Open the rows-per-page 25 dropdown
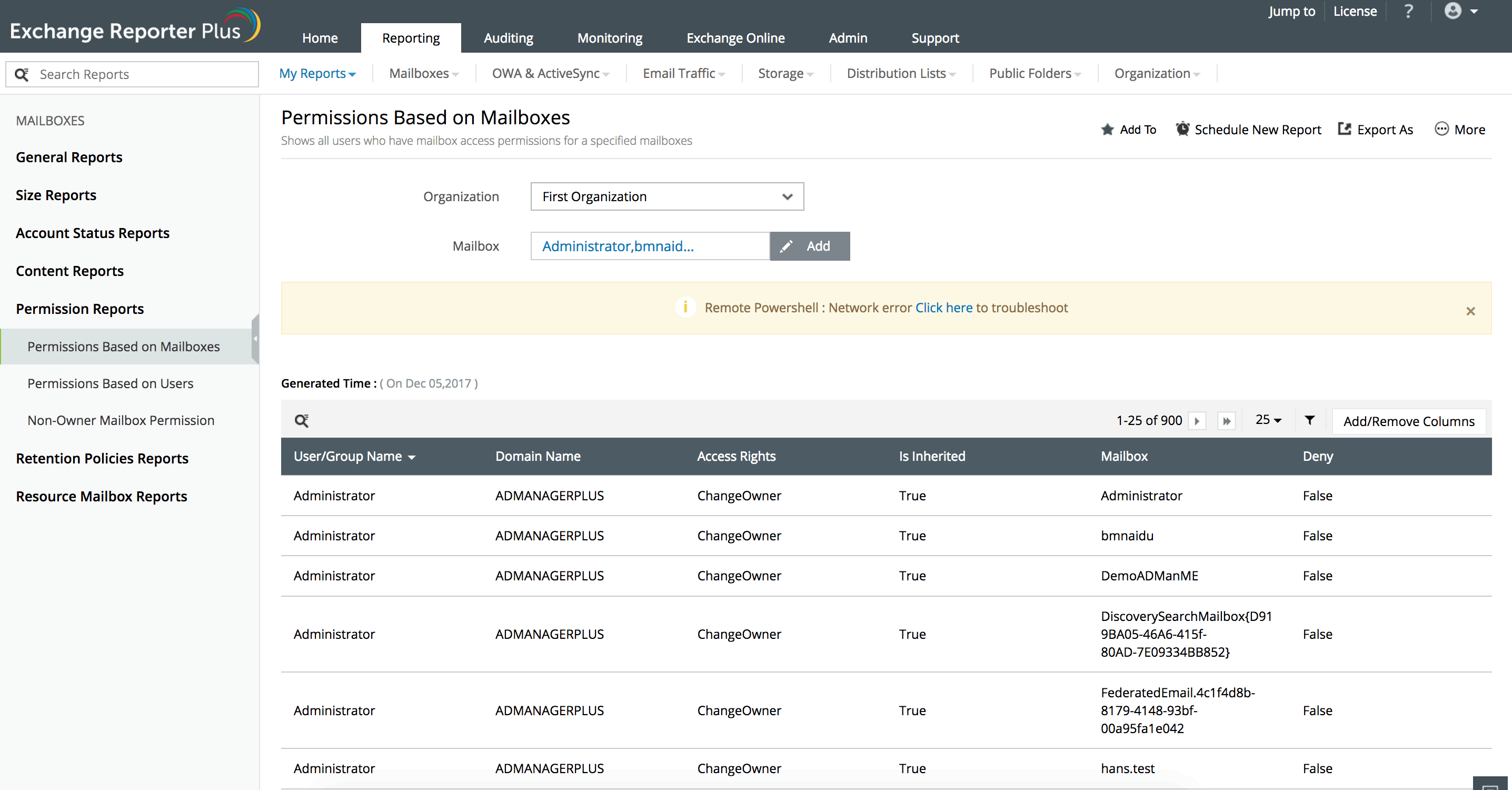This screenshot has height=790, width=1512. coord(1268,420)
